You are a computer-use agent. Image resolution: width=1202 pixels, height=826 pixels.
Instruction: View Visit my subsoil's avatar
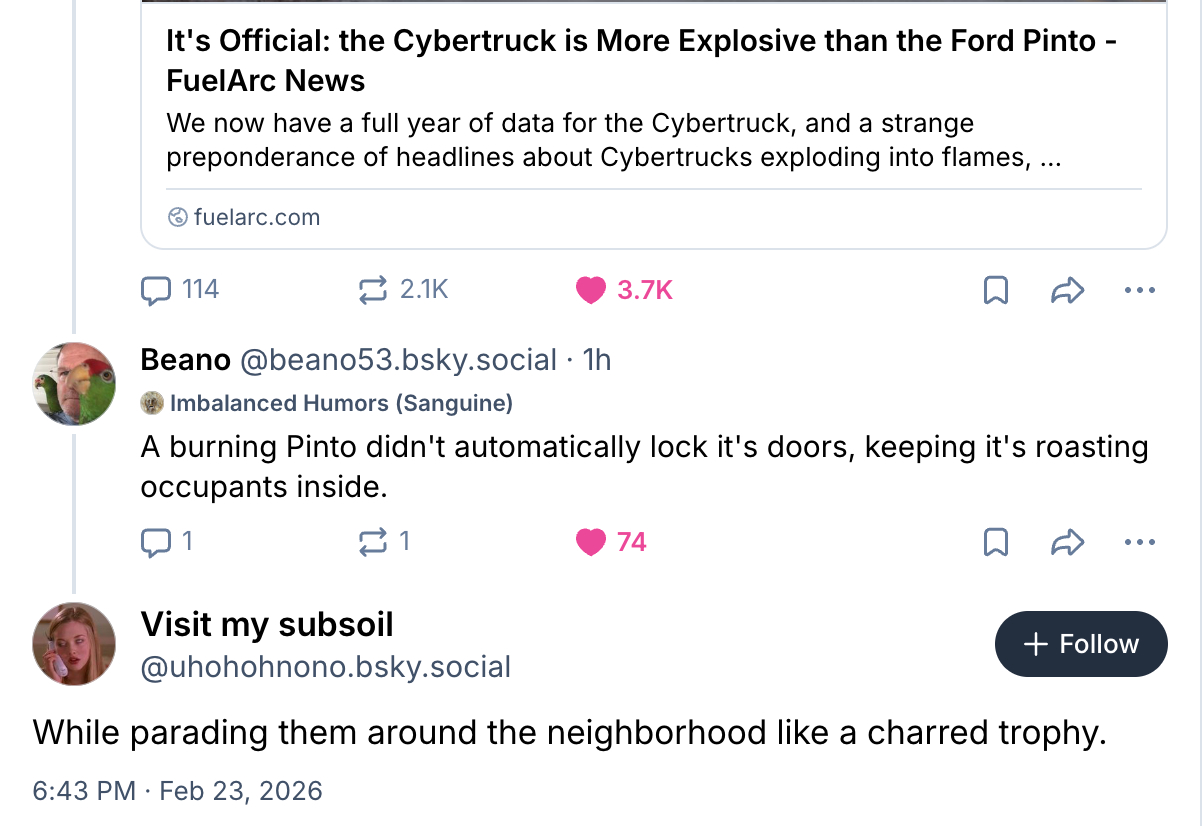(74, 643)
